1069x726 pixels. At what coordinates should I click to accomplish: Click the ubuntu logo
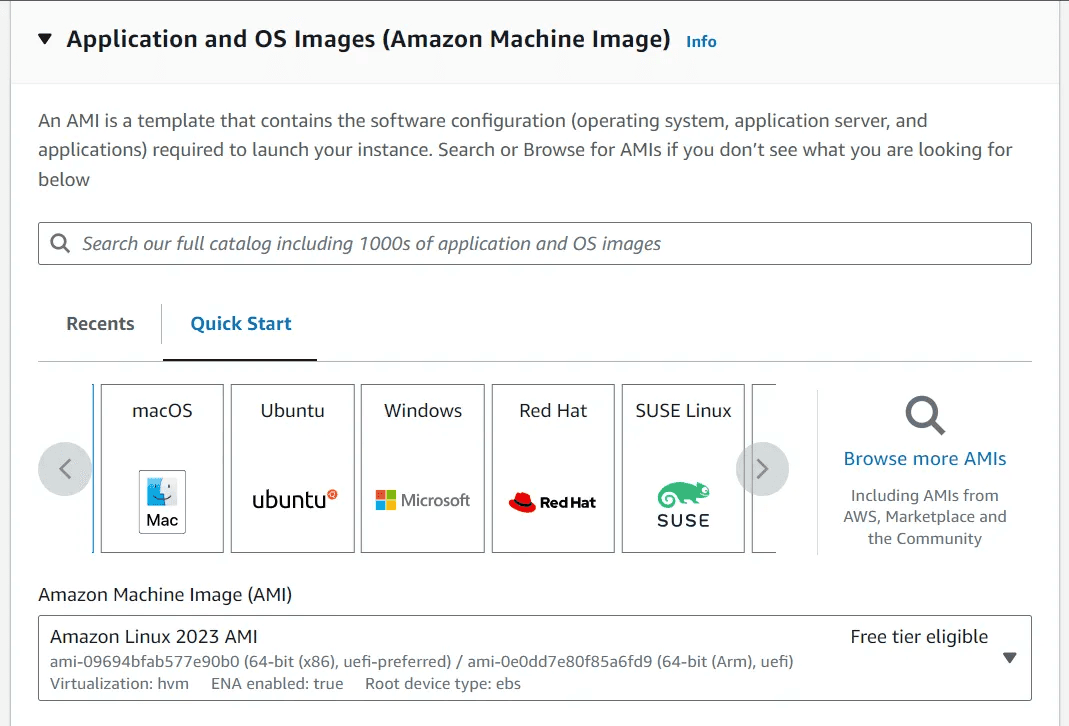click(x=295, y=500)
